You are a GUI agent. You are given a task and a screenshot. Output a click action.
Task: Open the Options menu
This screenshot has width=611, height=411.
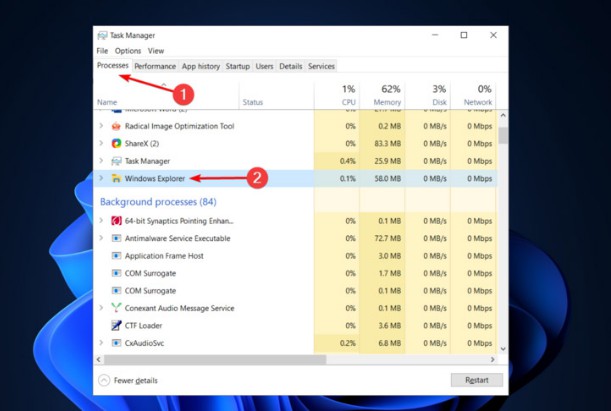tap(127, 51)
